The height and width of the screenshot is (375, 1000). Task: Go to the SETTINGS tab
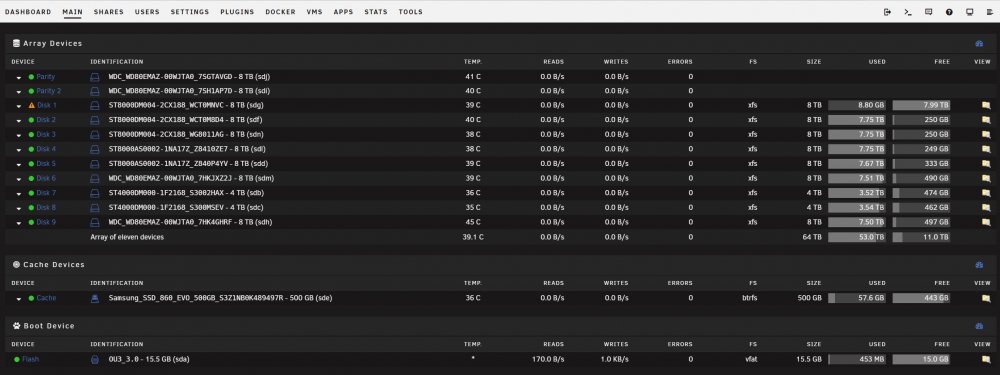(190, 12)
